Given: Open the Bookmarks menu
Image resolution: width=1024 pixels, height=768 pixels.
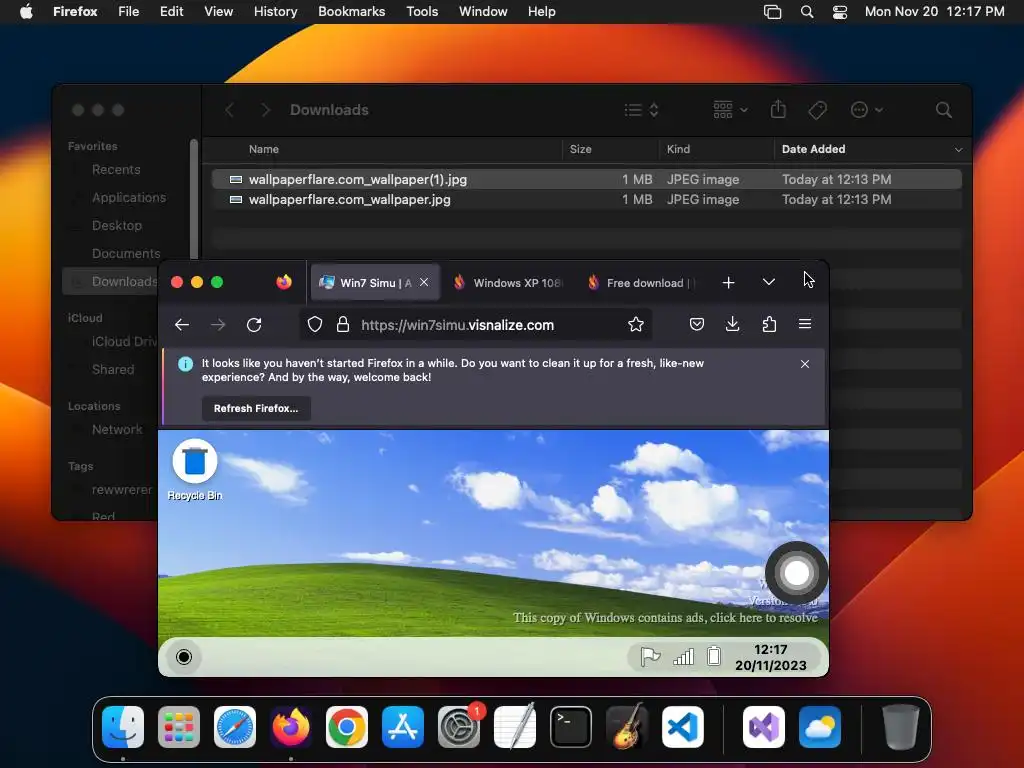Looking at the screenshot, I should point(351,12).
